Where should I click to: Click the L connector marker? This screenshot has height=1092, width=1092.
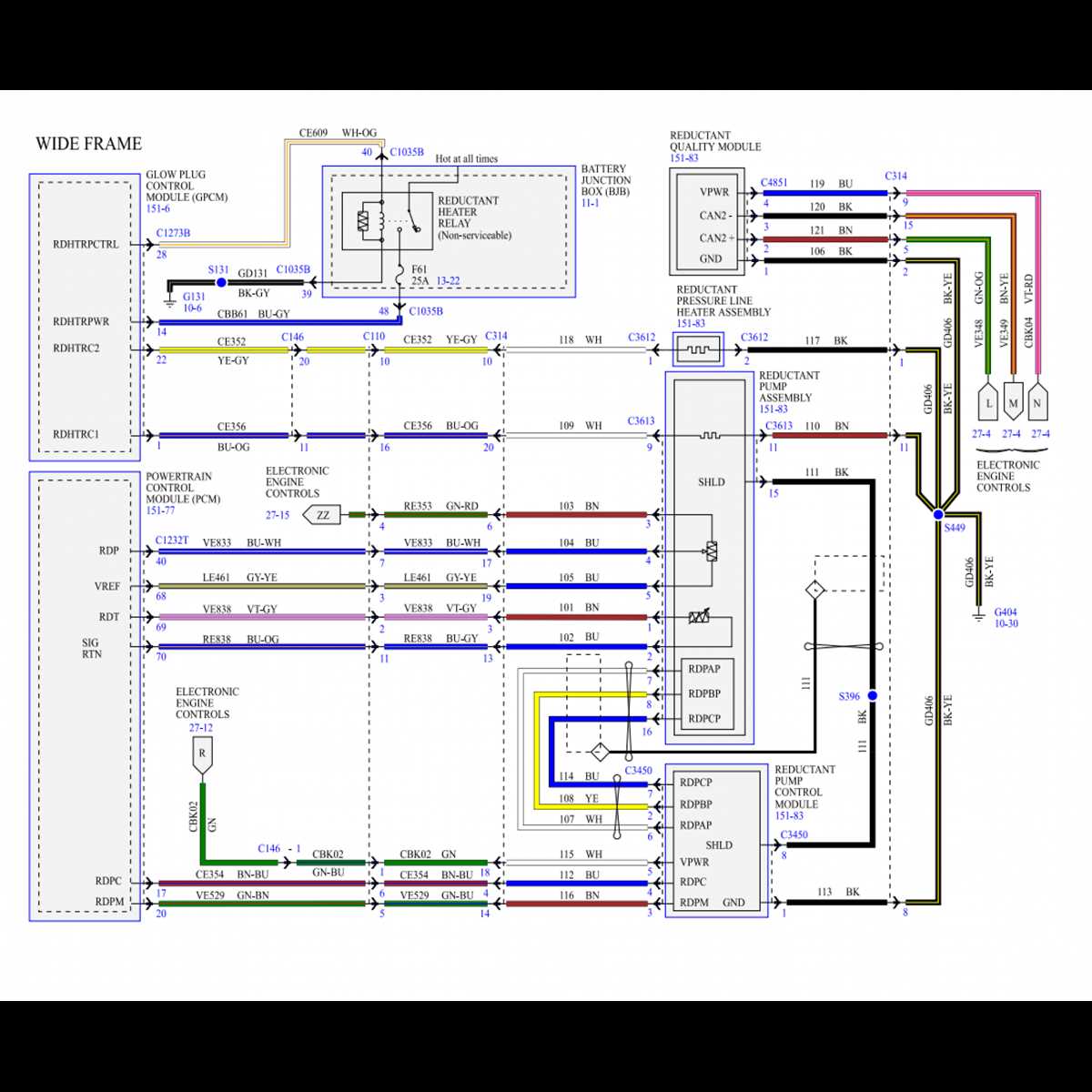pyautogui.click(x=988, y=401)
